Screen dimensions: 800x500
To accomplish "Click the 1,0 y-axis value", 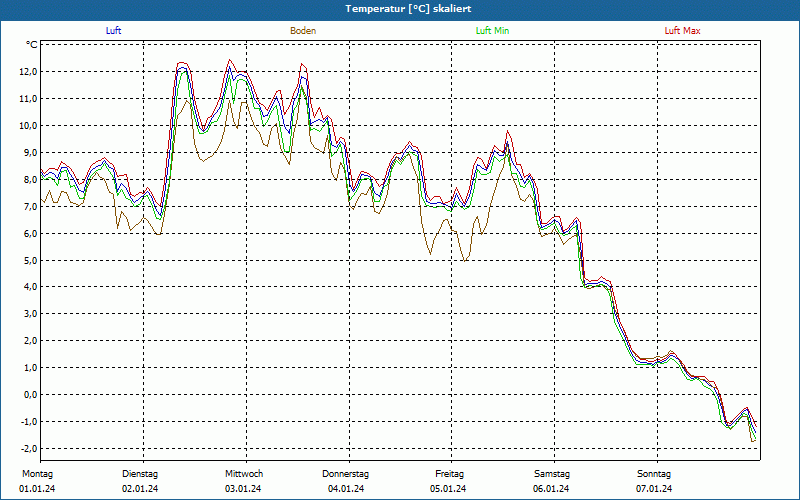I will pyautogui.click(x=31, y=368).
